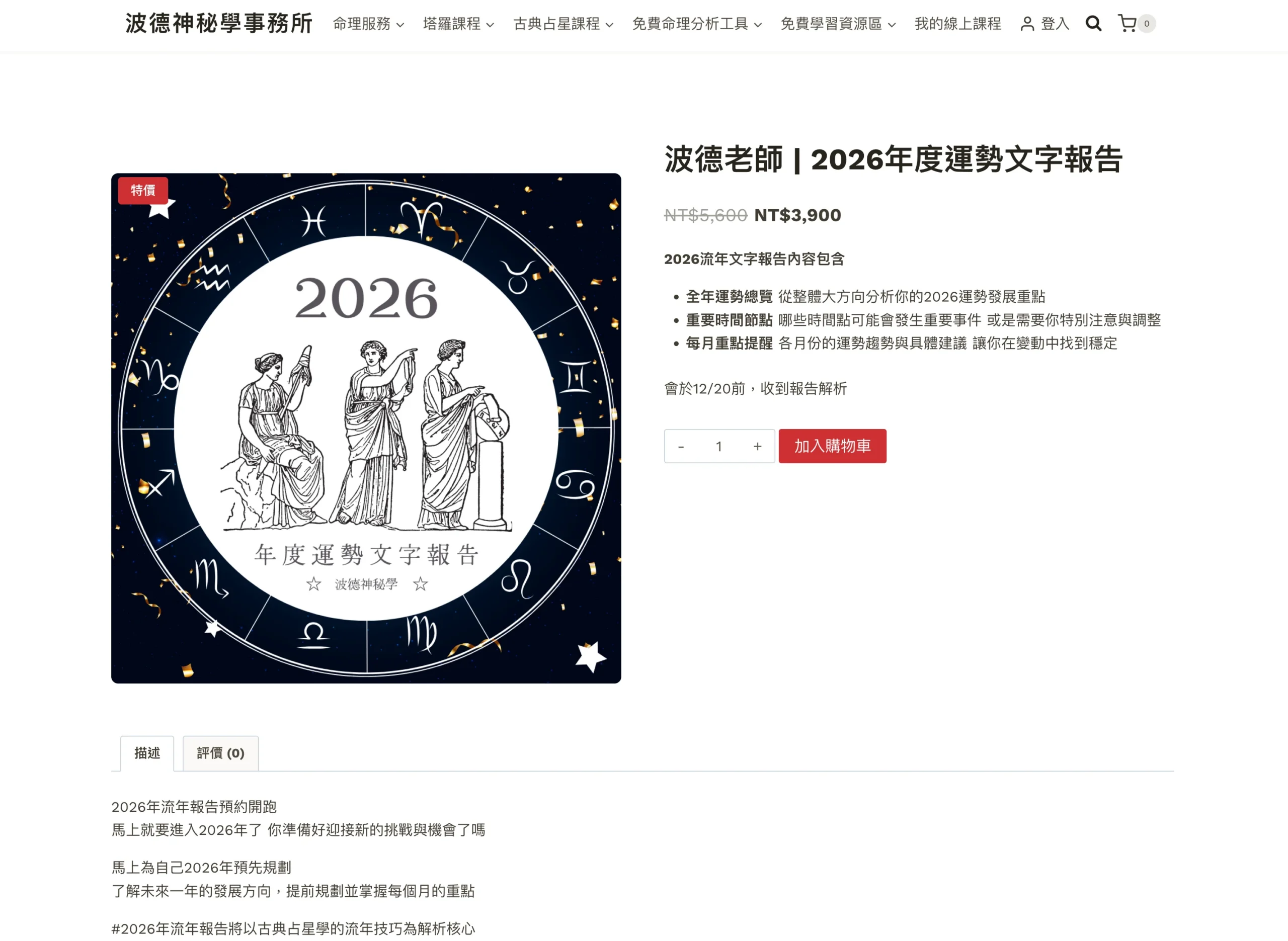Decrease quantity with minus button
1288x941 pixels.
click(x=681, y=447)
